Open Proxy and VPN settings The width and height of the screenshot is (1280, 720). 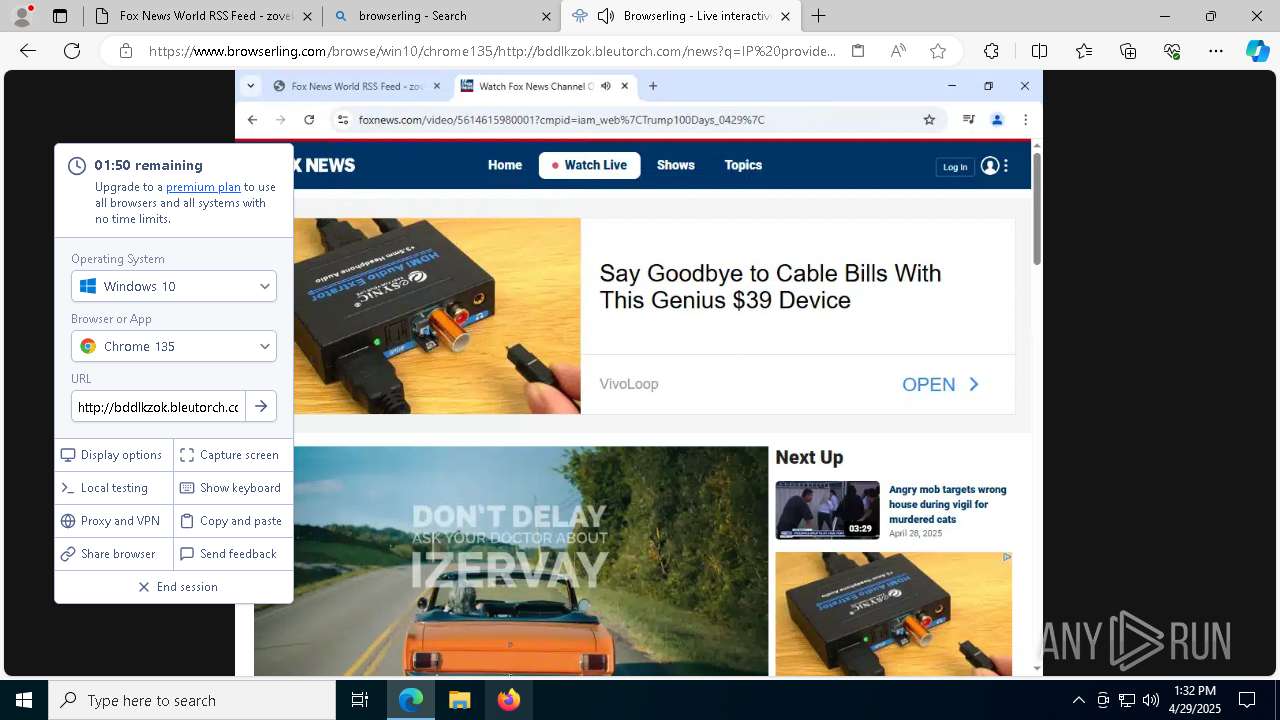pos(113,521)
